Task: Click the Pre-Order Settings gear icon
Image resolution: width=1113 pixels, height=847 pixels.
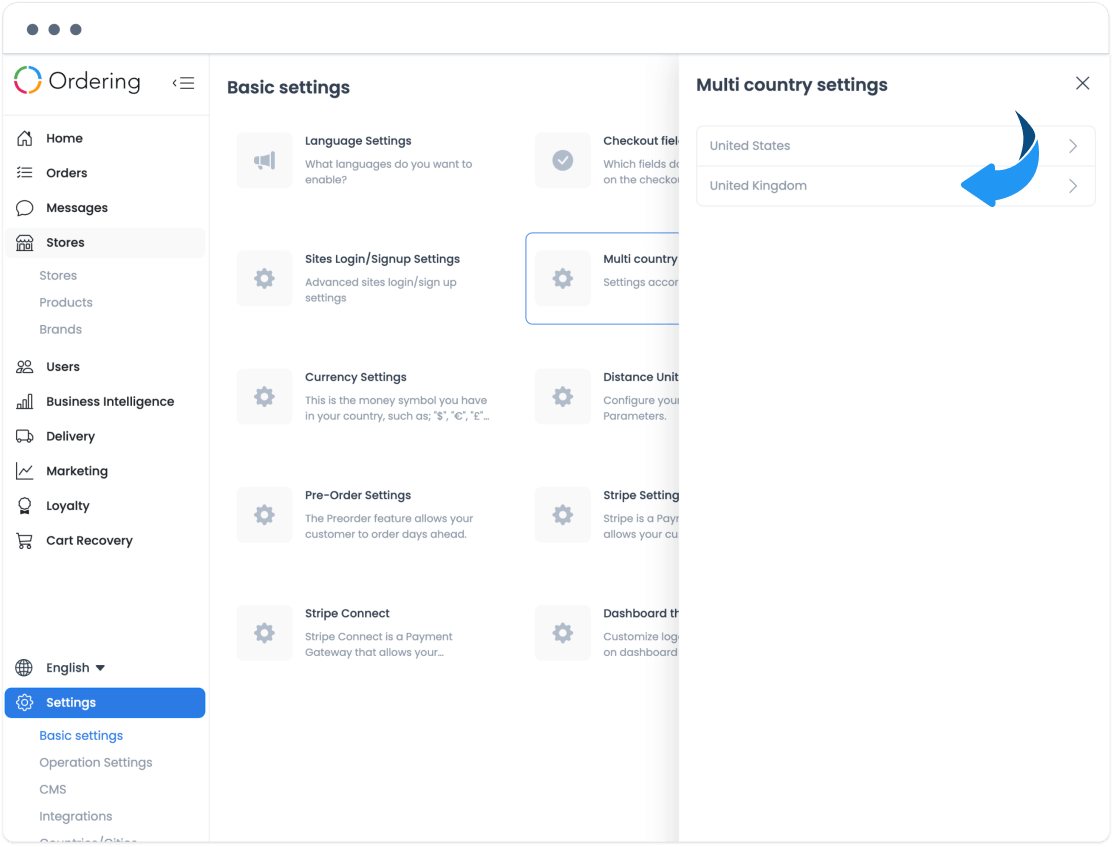Action: pos(265,515)
